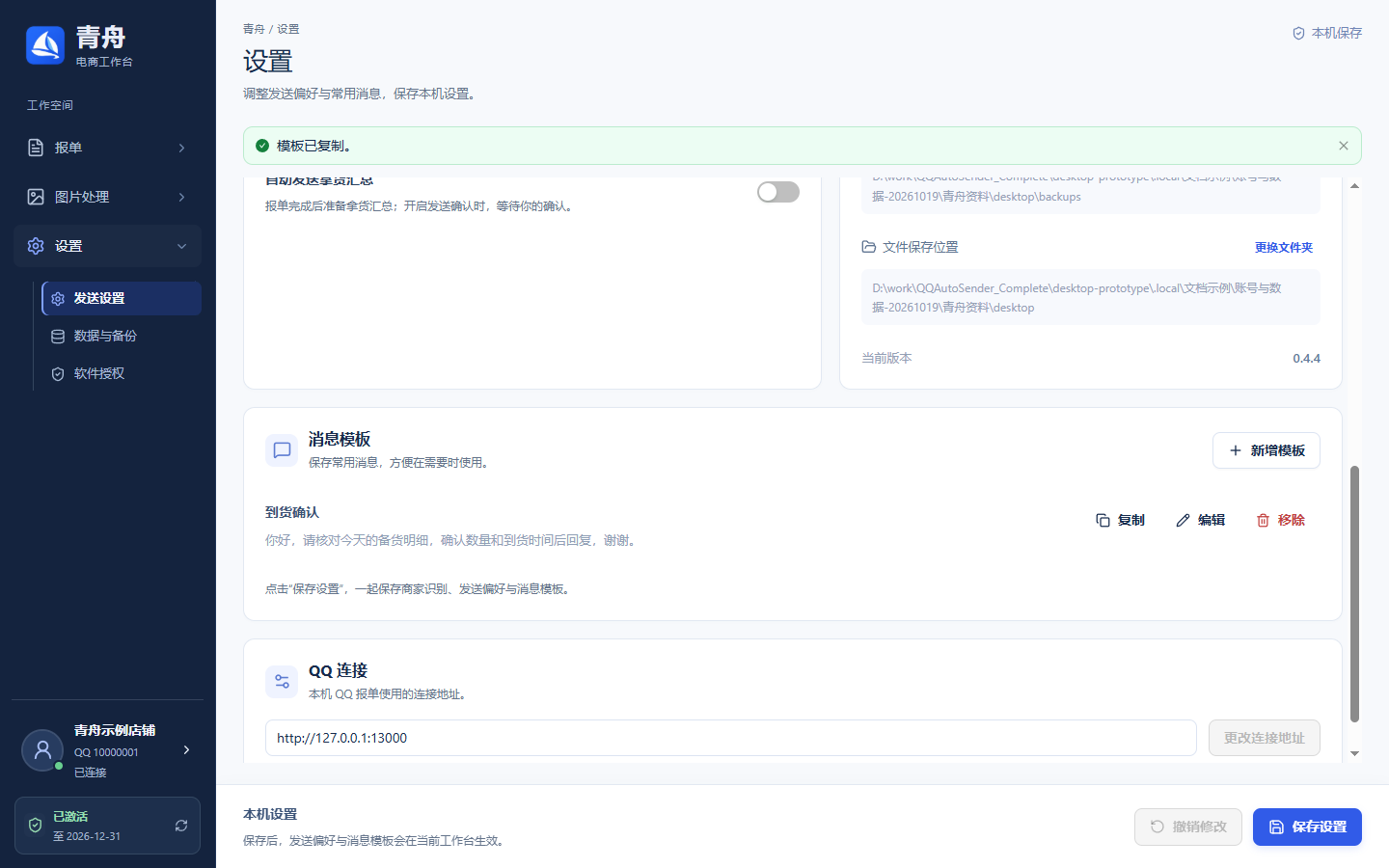
Task: Click the store avatar icon
Action: [42, 750]
